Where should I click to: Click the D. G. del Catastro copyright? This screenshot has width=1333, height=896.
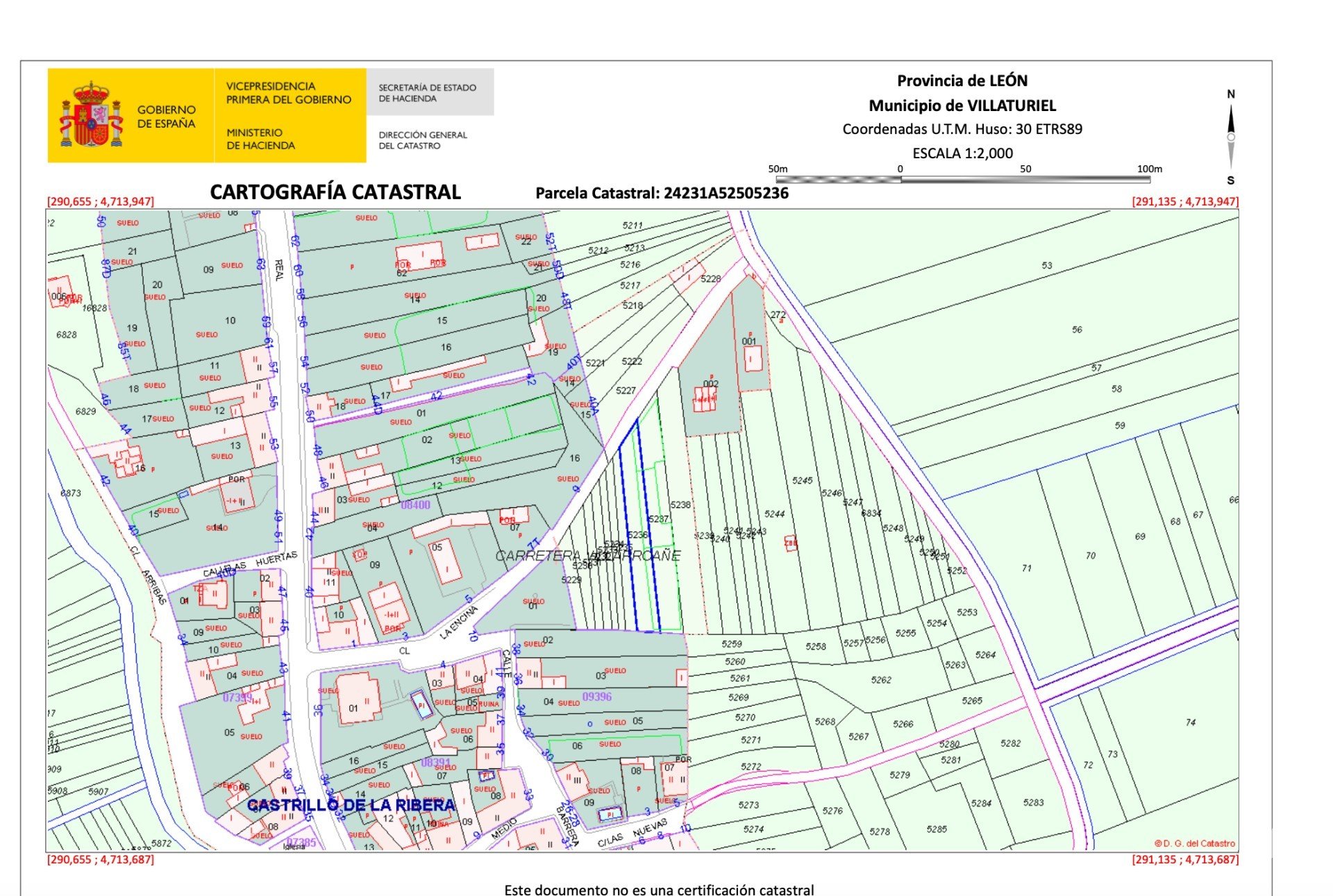click(1194, 843)
